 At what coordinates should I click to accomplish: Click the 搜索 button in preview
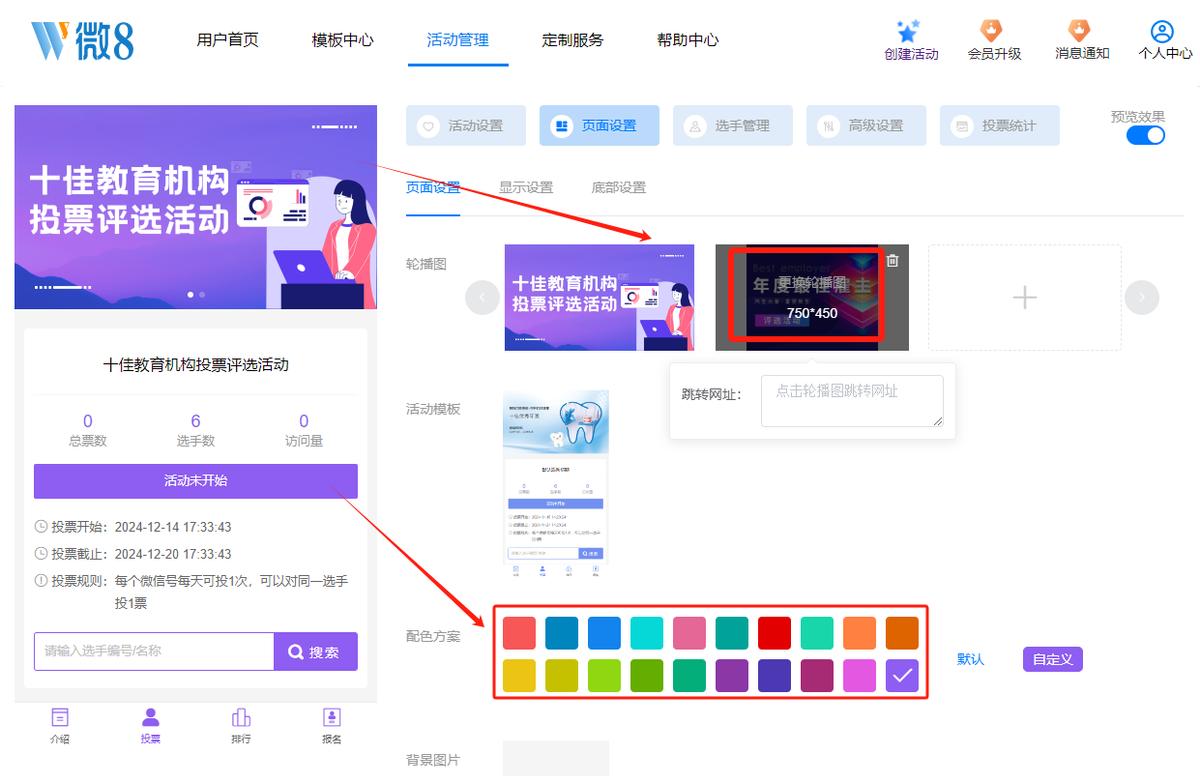tap(315, 652)
